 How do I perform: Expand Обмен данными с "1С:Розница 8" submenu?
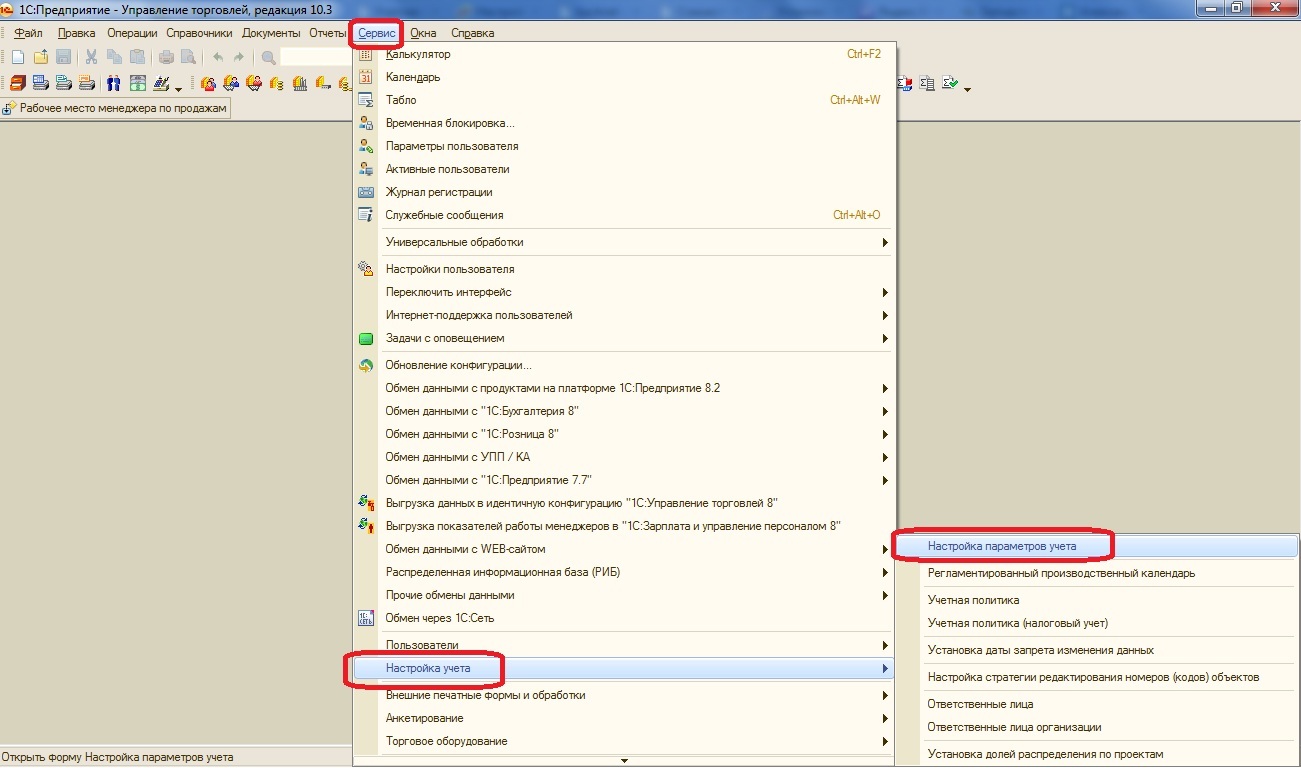[625, 434]
